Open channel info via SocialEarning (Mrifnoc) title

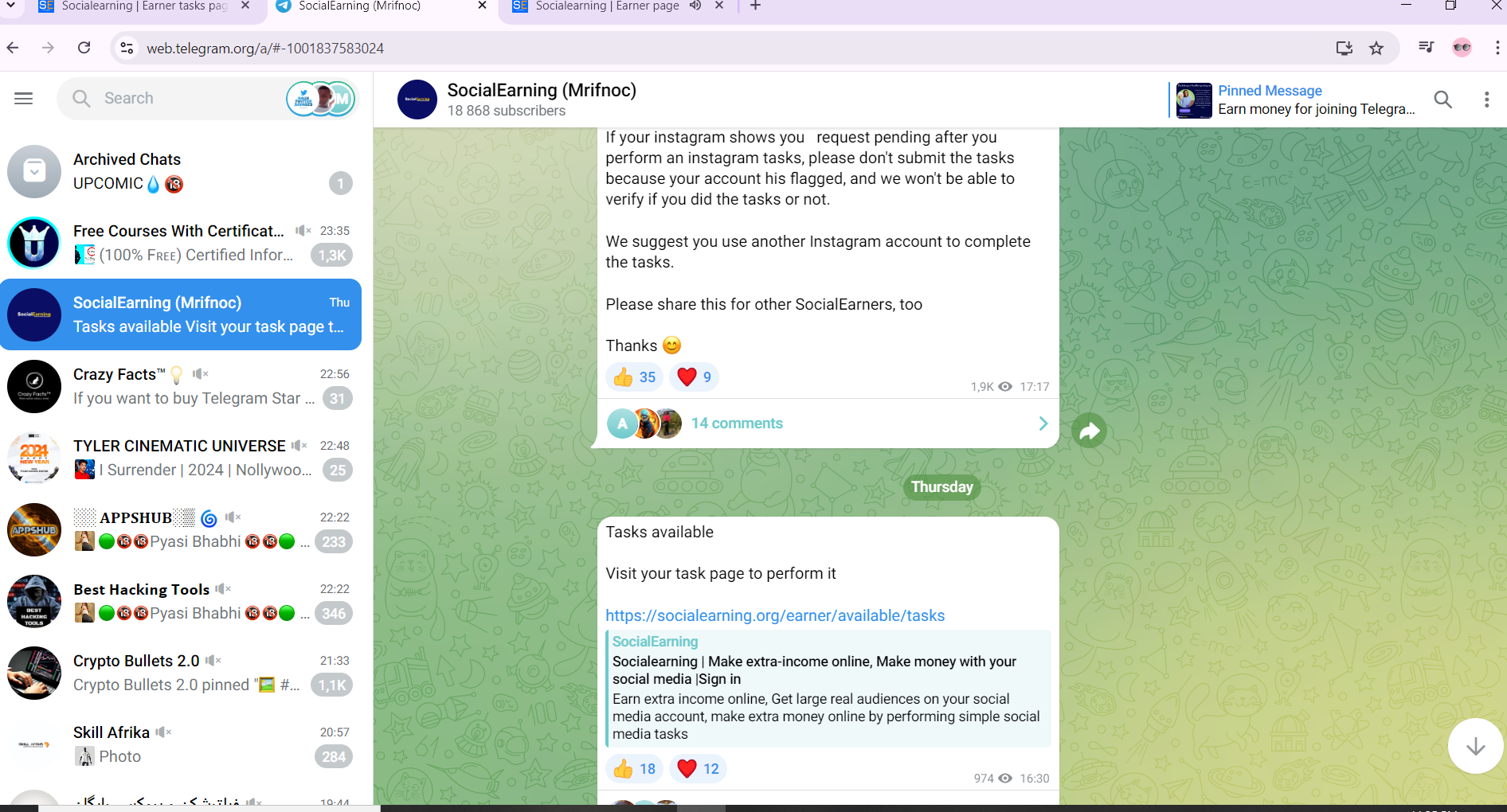pos(542,90)
